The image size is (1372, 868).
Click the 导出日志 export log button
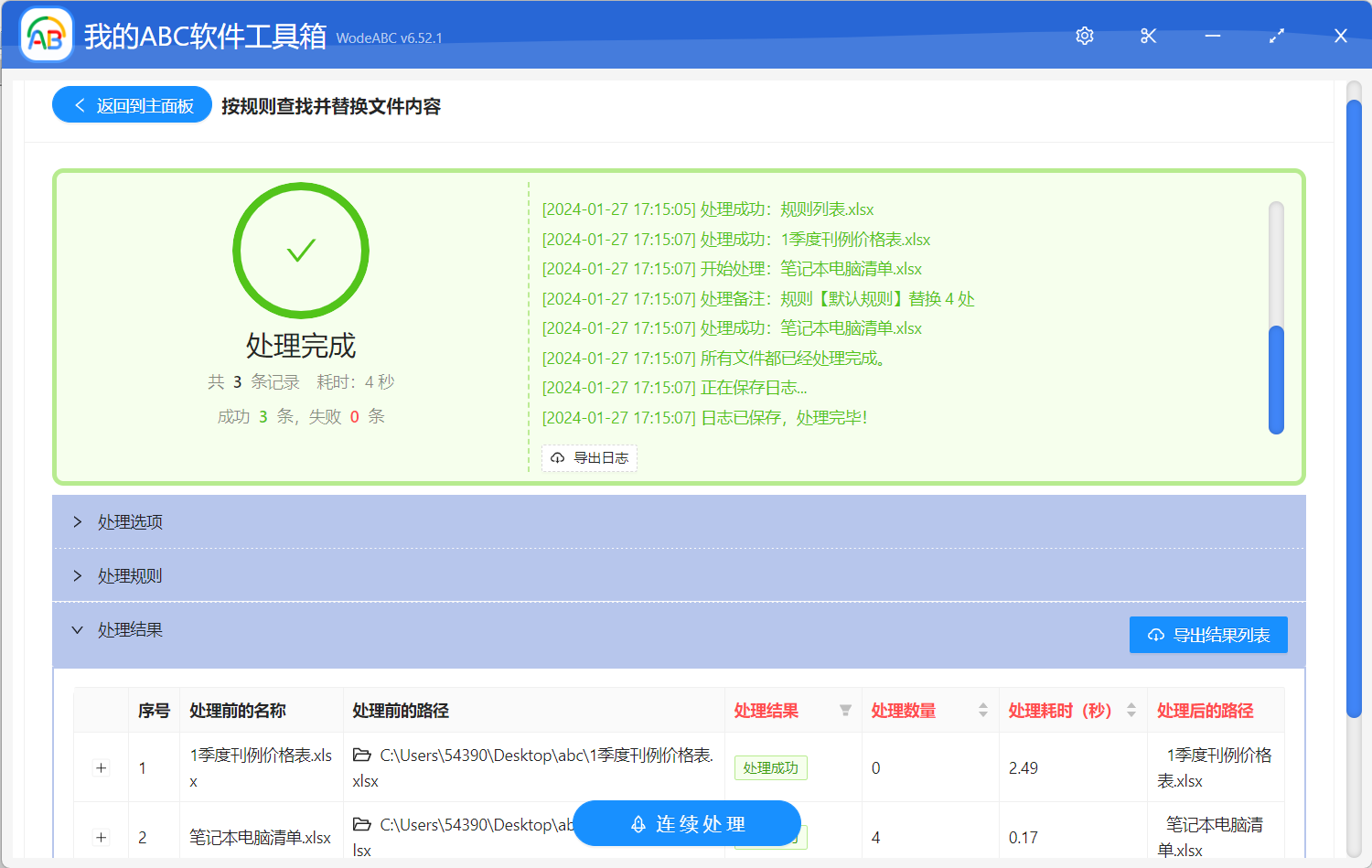(589, 457)
